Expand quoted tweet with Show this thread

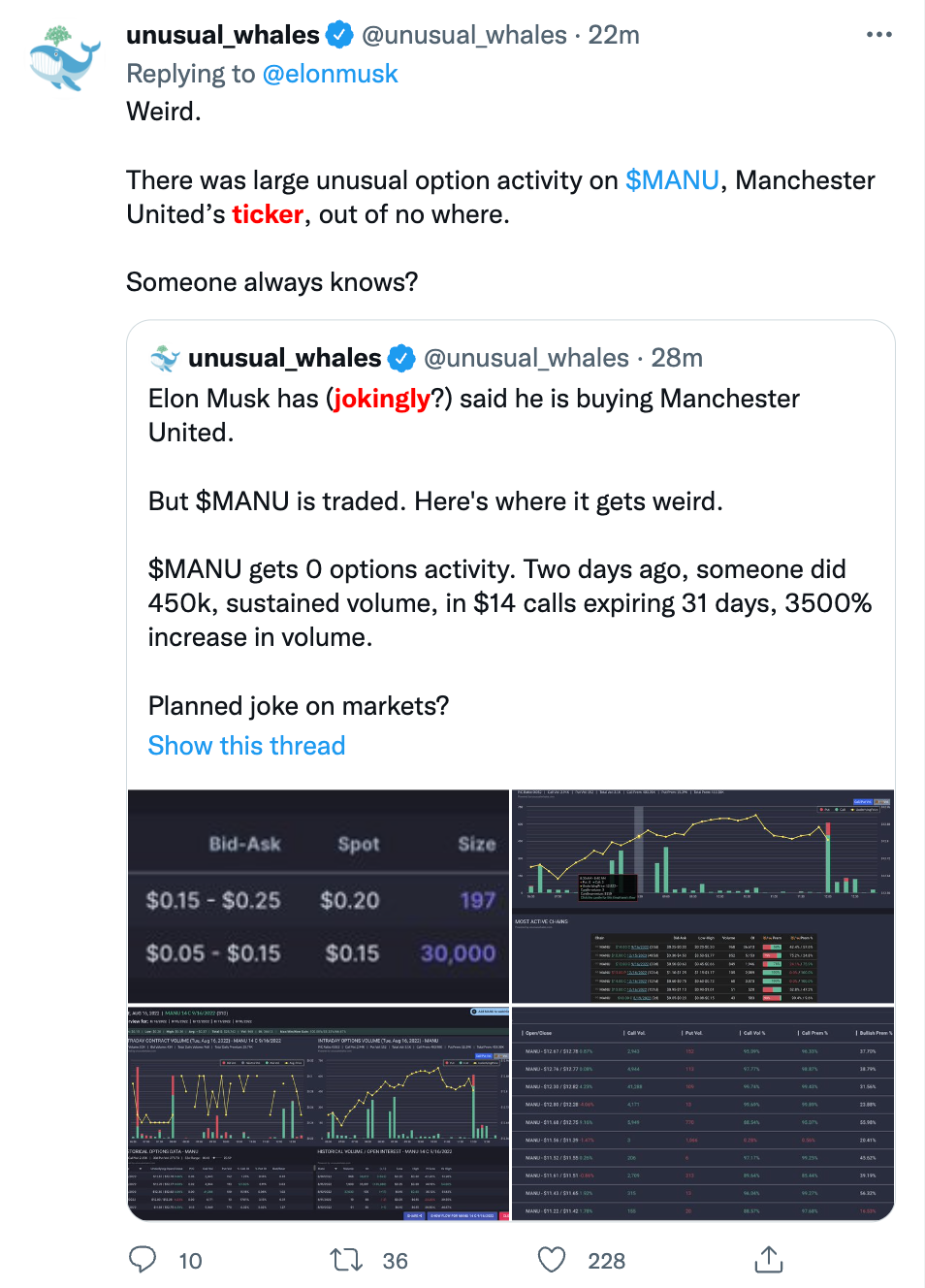(x=246, y=746)
